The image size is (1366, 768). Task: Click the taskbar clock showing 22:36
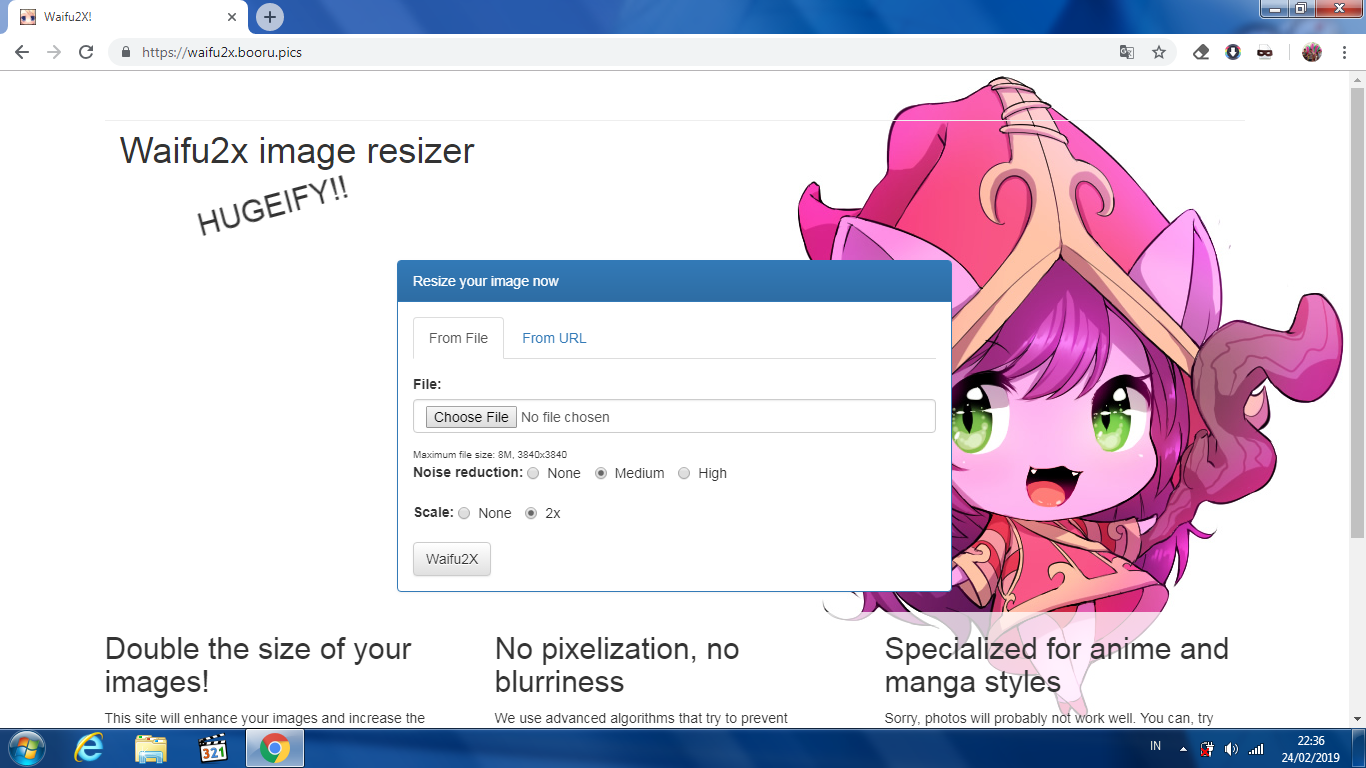[1311, 748]
